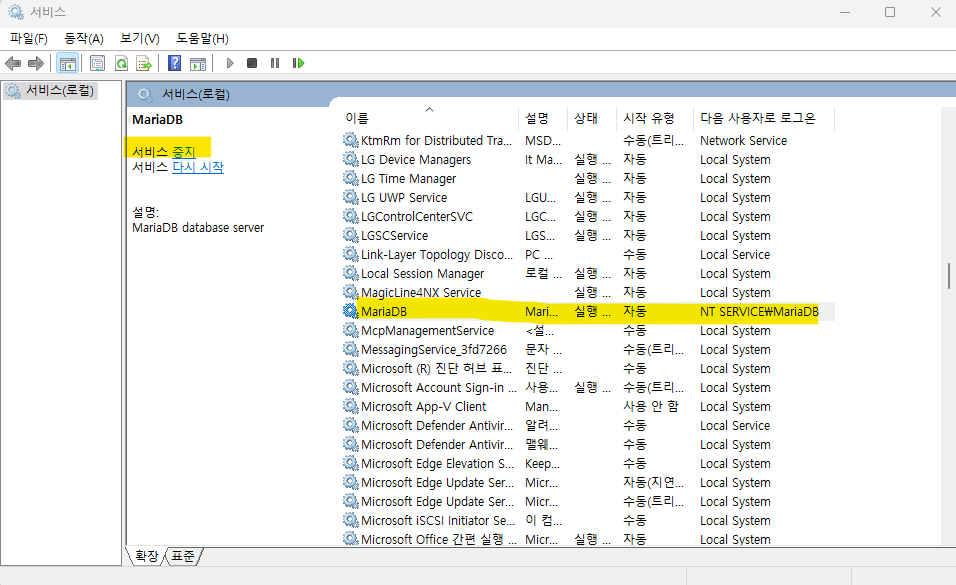
Task: Stop the service with the square icon
Action: pyautogui.click(x=252, y=63)
